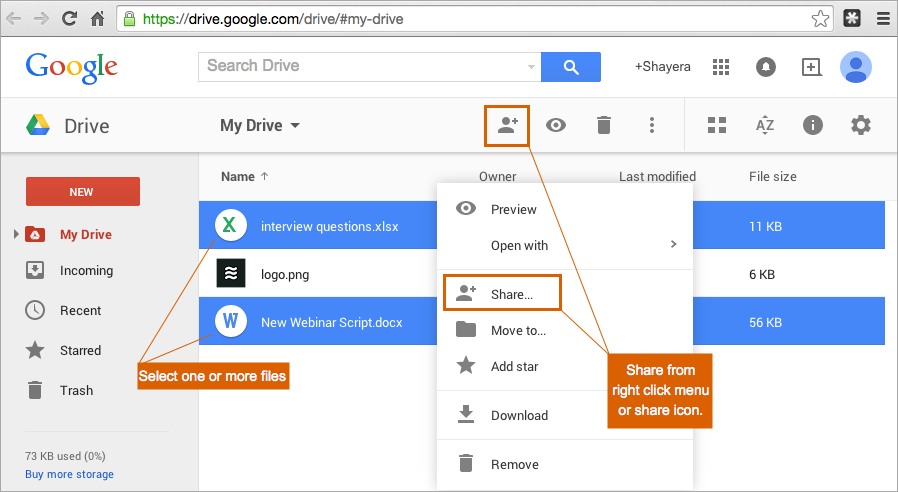Click the Buy more storage link

click(69, 474)
